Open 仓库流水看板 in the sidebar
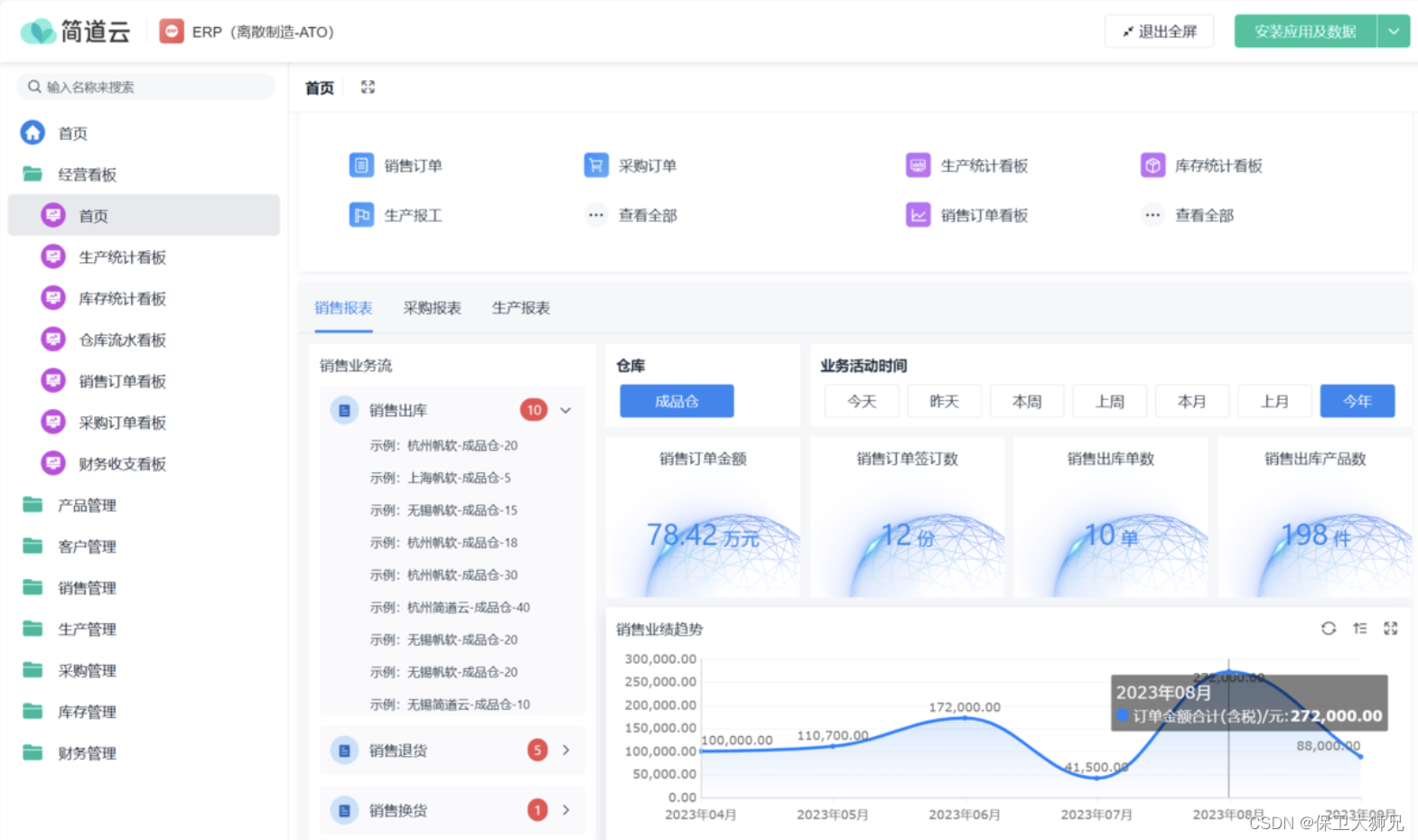1418x840 pixels. click(144, 340)
